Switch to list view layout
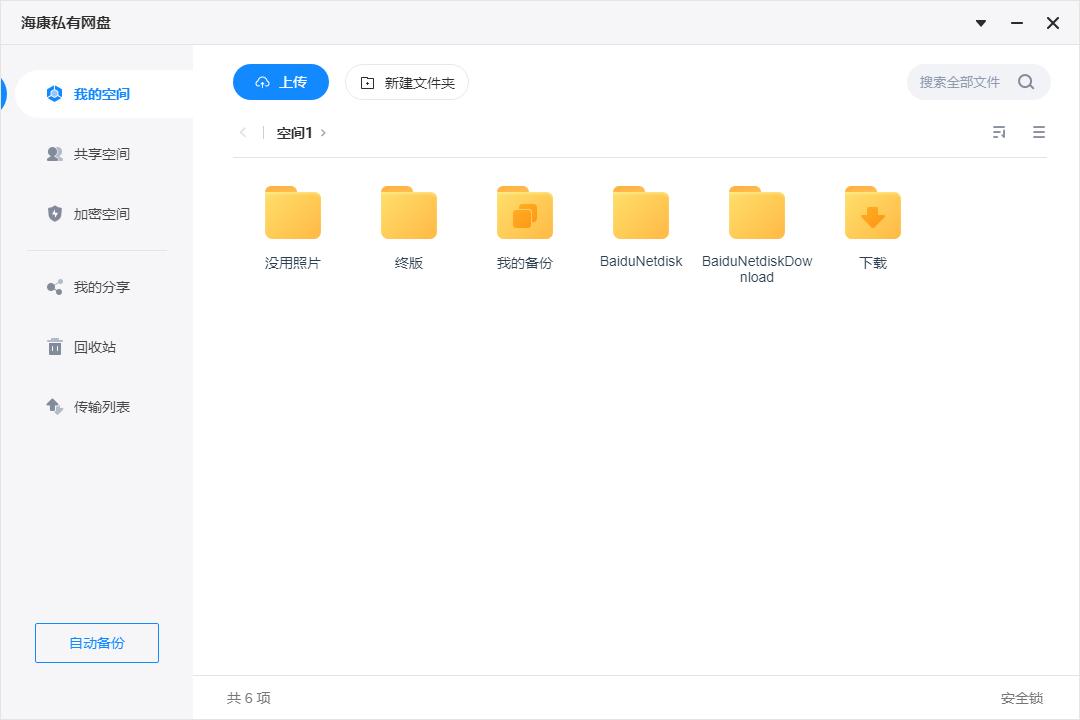 (x=1039, y=131)
